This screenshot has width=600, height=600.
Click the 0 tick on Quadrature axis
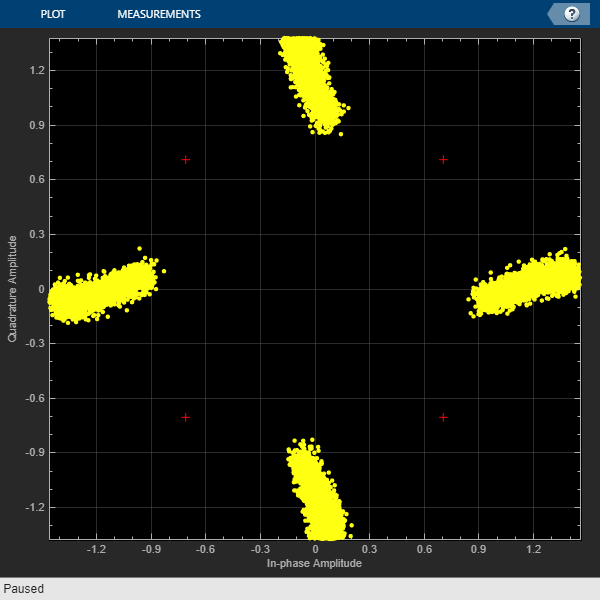40,289
